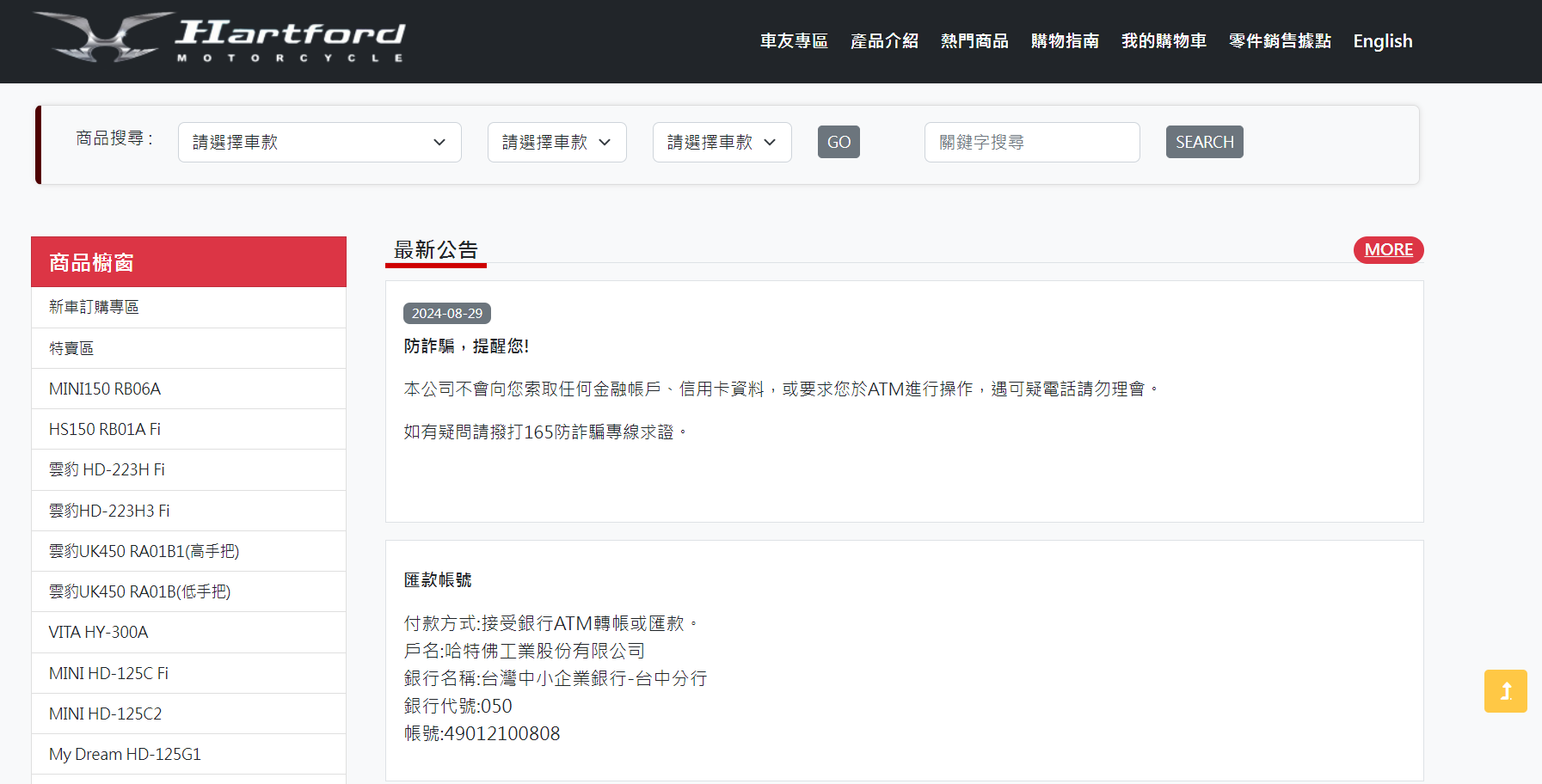
Task: Open 熱門商品 menu item
Action: [974, 41]
